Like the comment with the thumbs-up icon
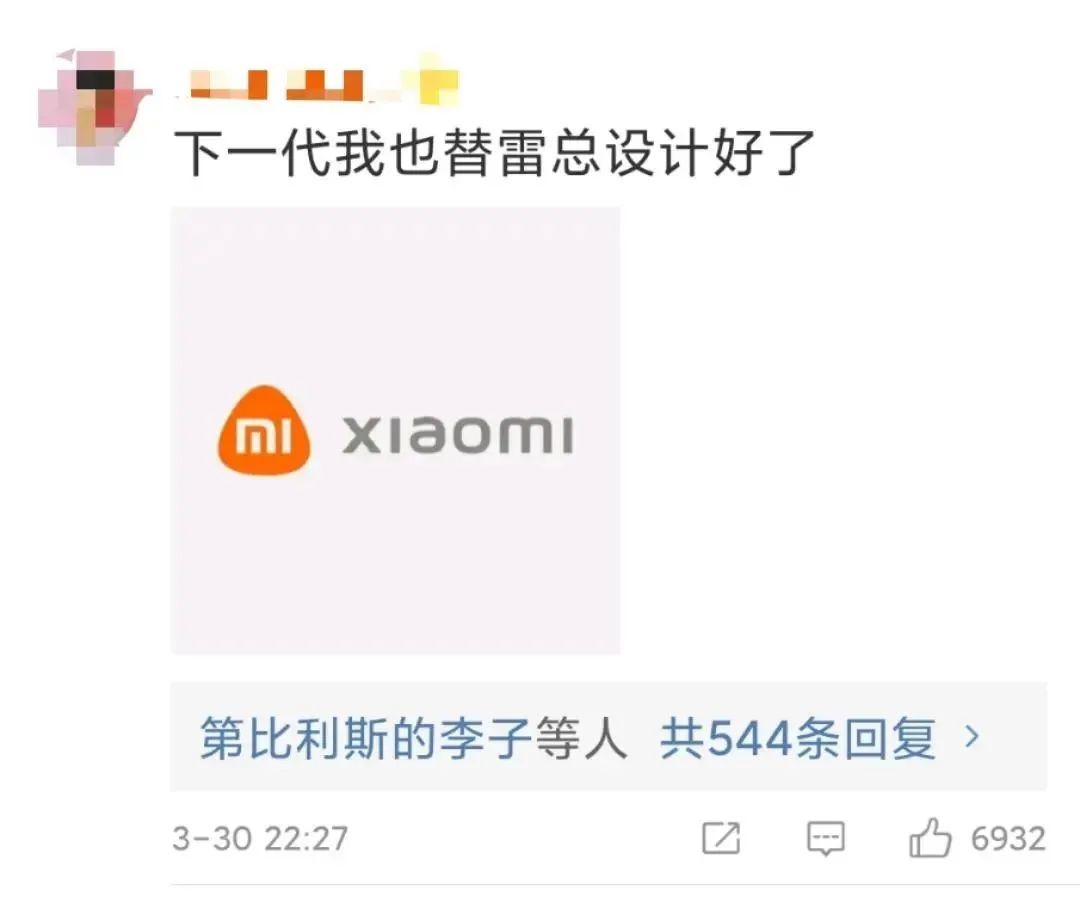1080x903 pixels. (x=930, y=838)
